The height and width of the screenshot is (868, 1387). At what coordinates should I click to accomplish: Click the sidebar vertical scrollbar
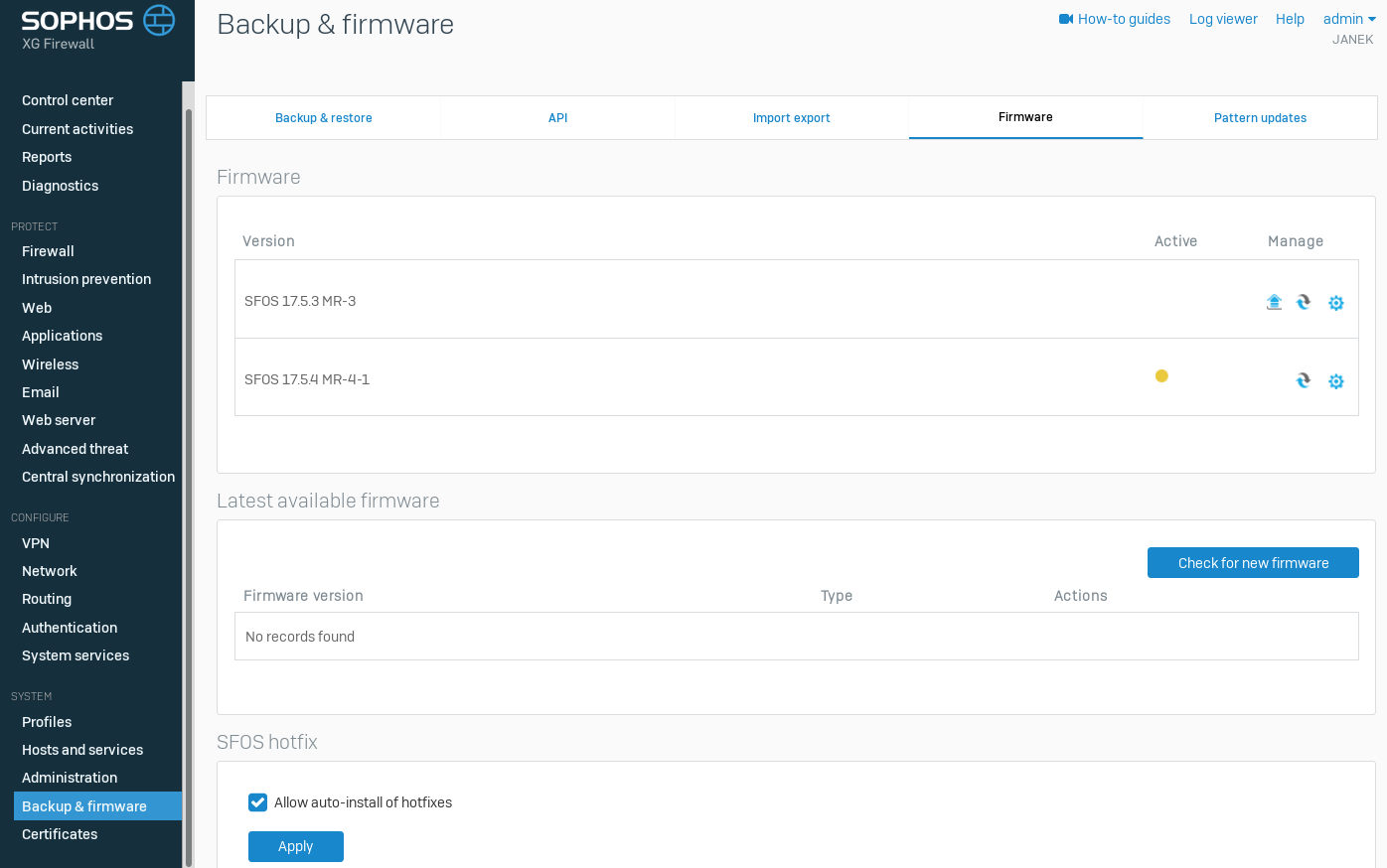point(188,477)
